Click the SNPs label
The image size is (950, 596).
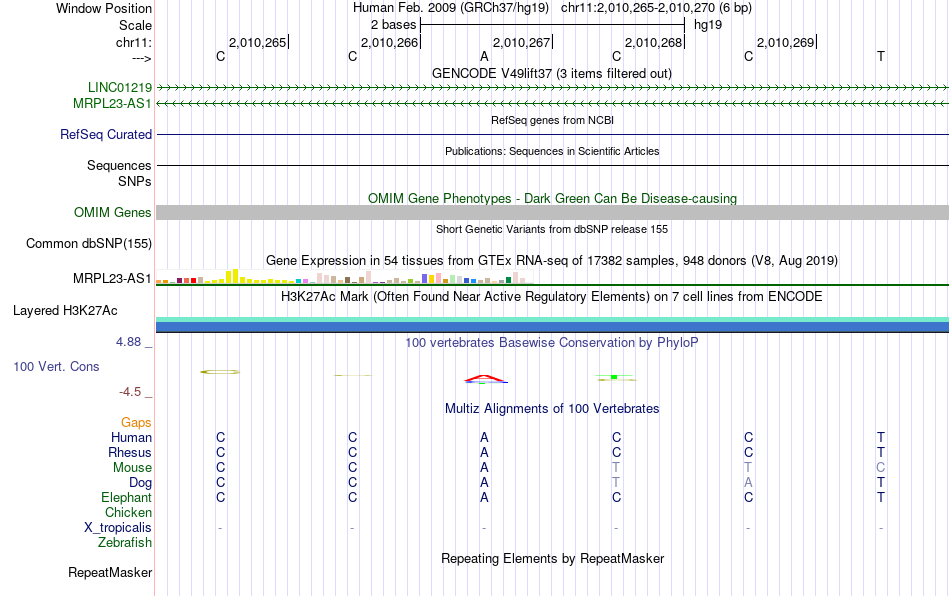(x=135, y=181)
